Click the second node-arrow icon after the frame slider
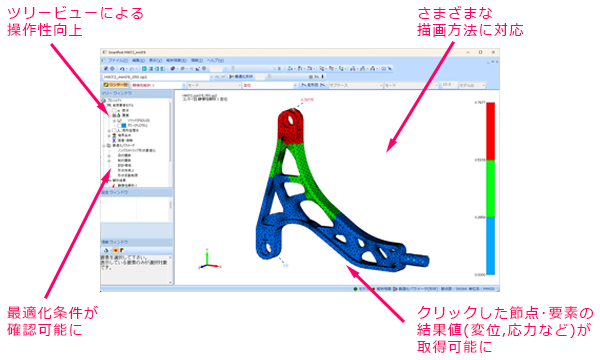This screenshot has height=360, width=600. [x=300, y=68]
